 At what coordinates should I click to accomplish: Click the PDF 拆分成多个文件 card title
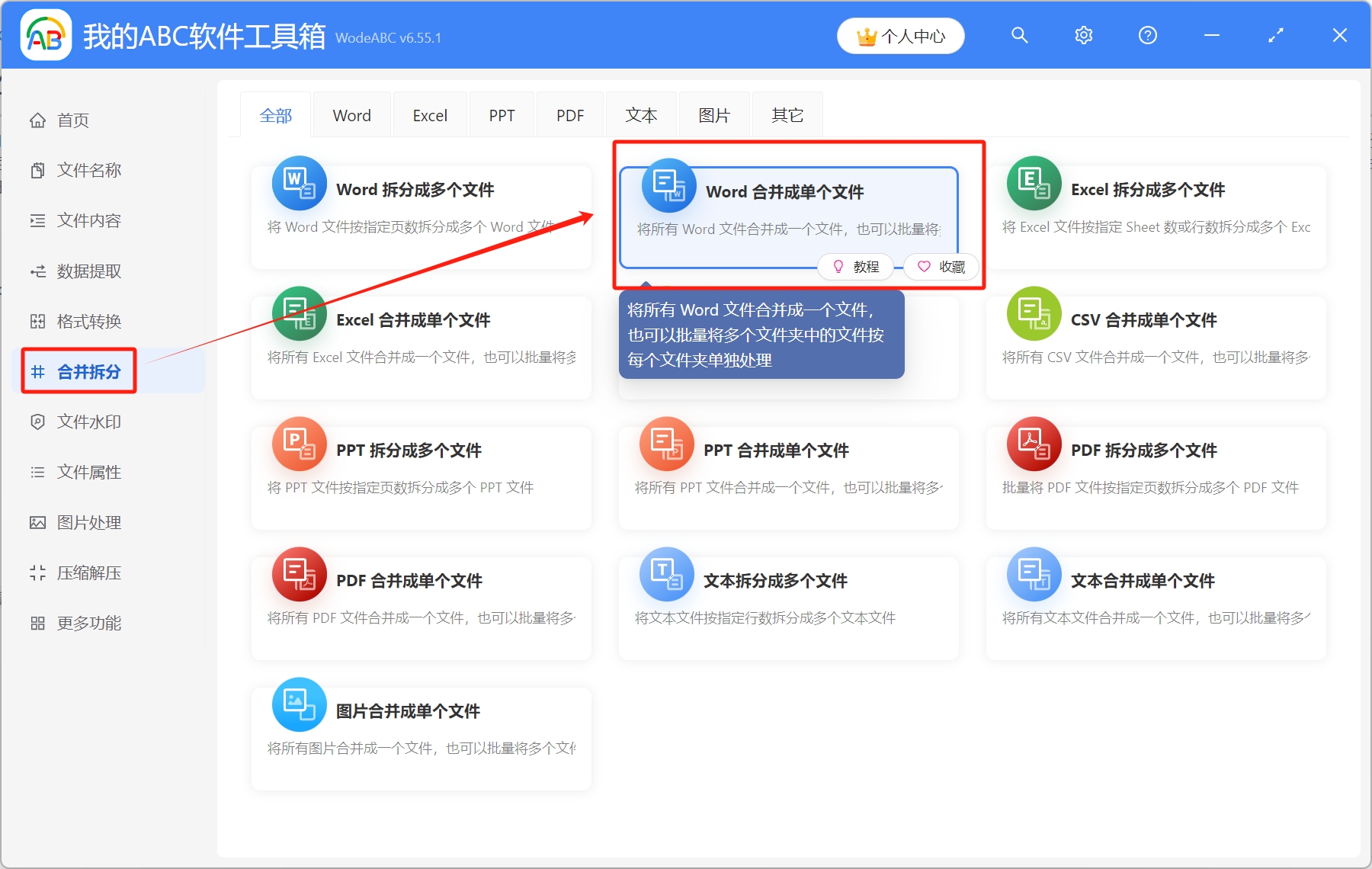[1143, 451]
